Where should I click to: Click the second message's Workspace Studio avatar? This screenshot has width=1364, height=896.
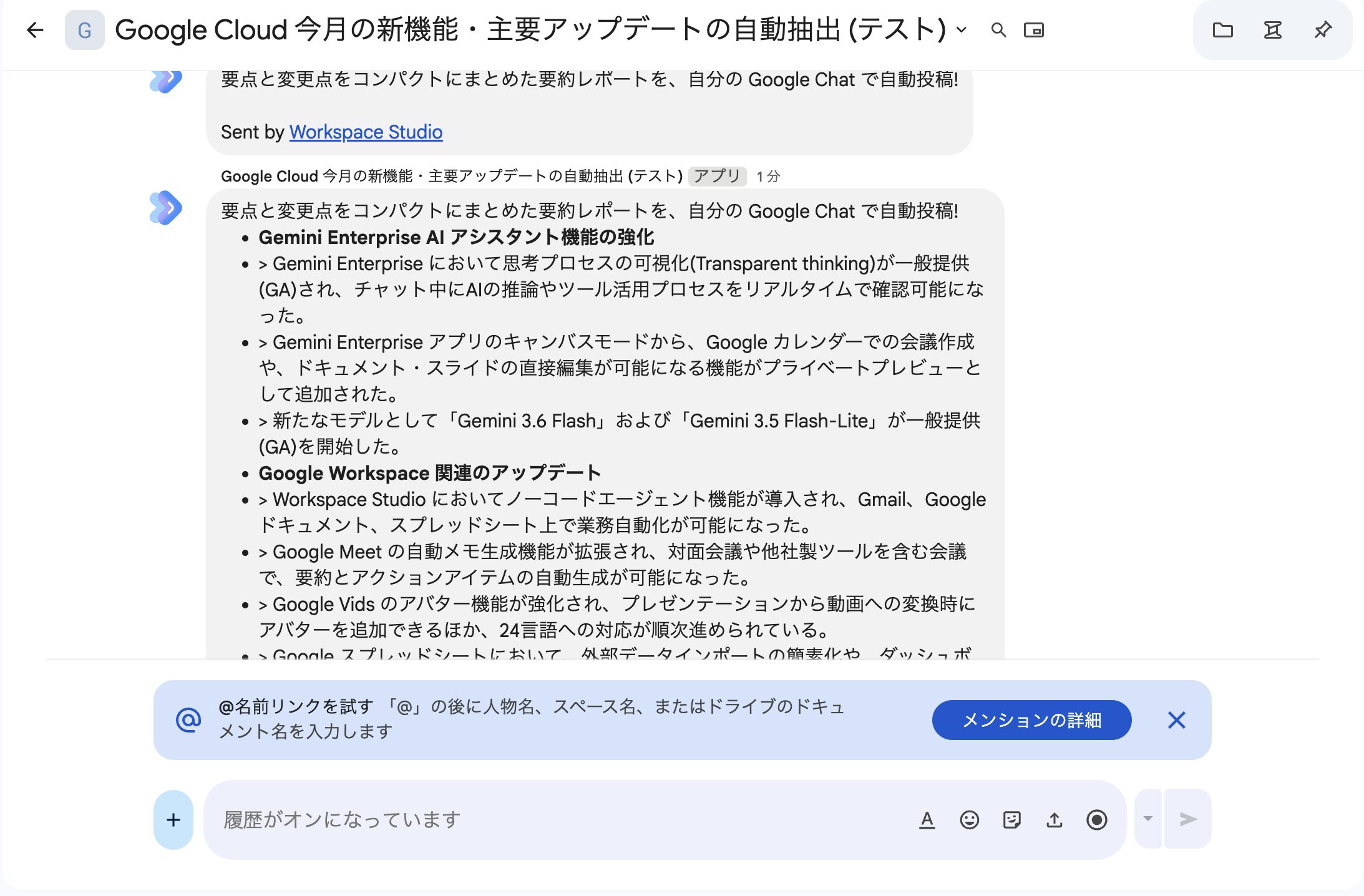click(166, 208)
